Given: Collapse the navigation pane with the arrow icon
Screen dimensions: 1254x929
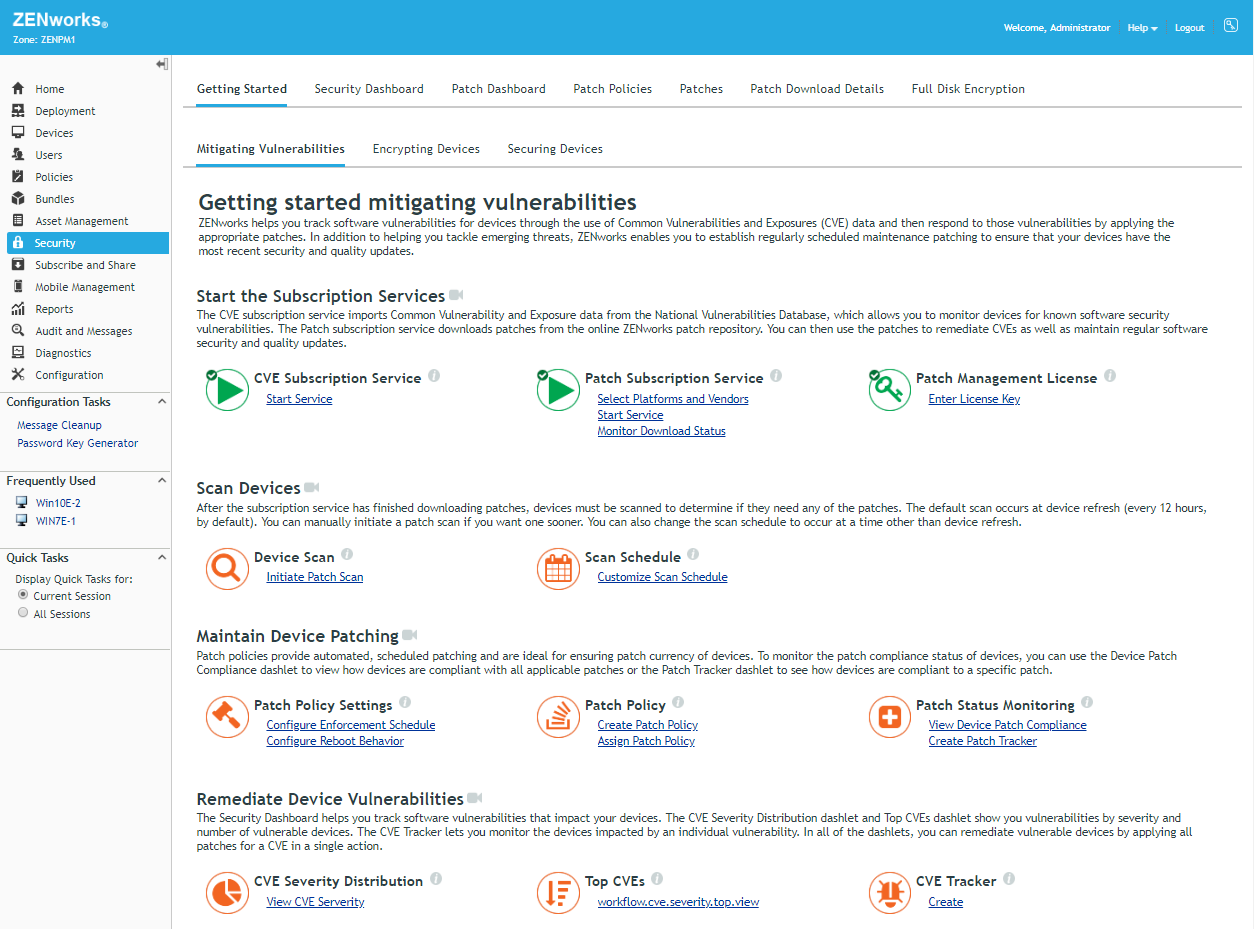Looking at the screenshot, I should (162, 64).
